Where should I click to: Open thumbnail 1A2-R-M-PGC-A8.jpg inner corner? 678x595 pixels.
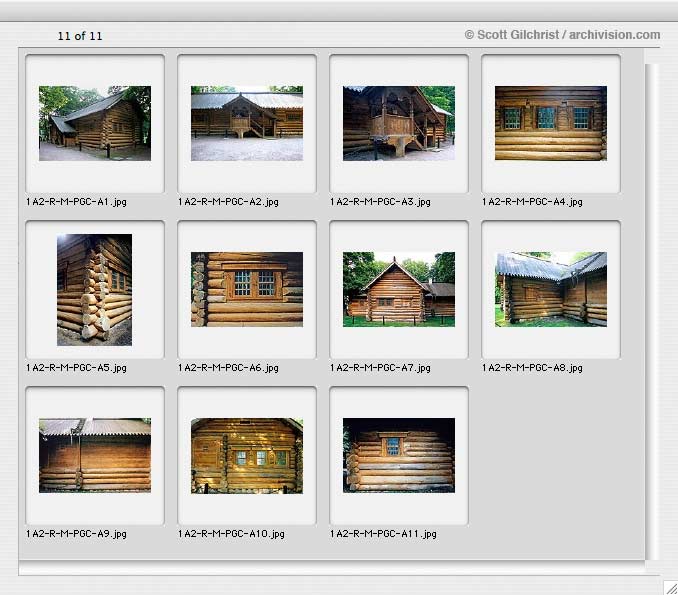click(551, 289)
